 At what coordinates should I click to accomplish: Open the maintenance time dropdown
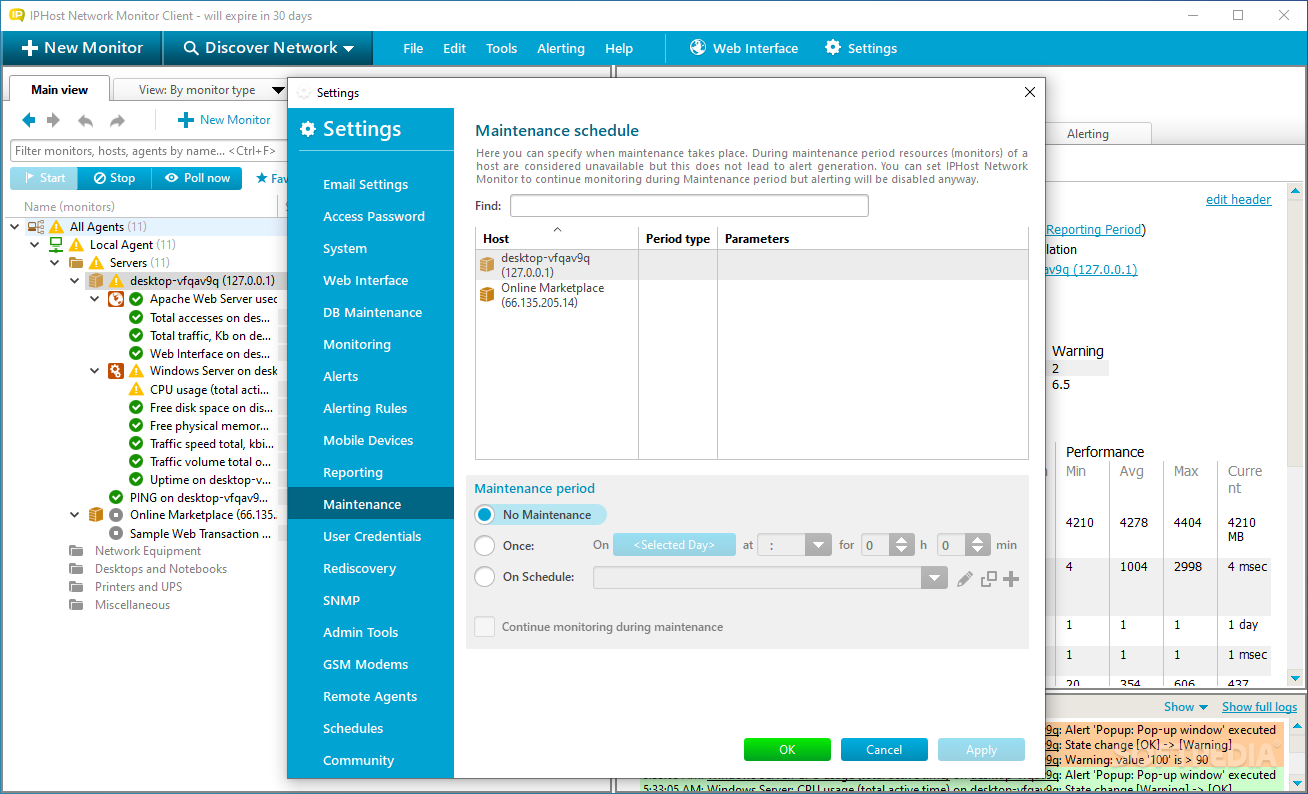coord(819,545)
